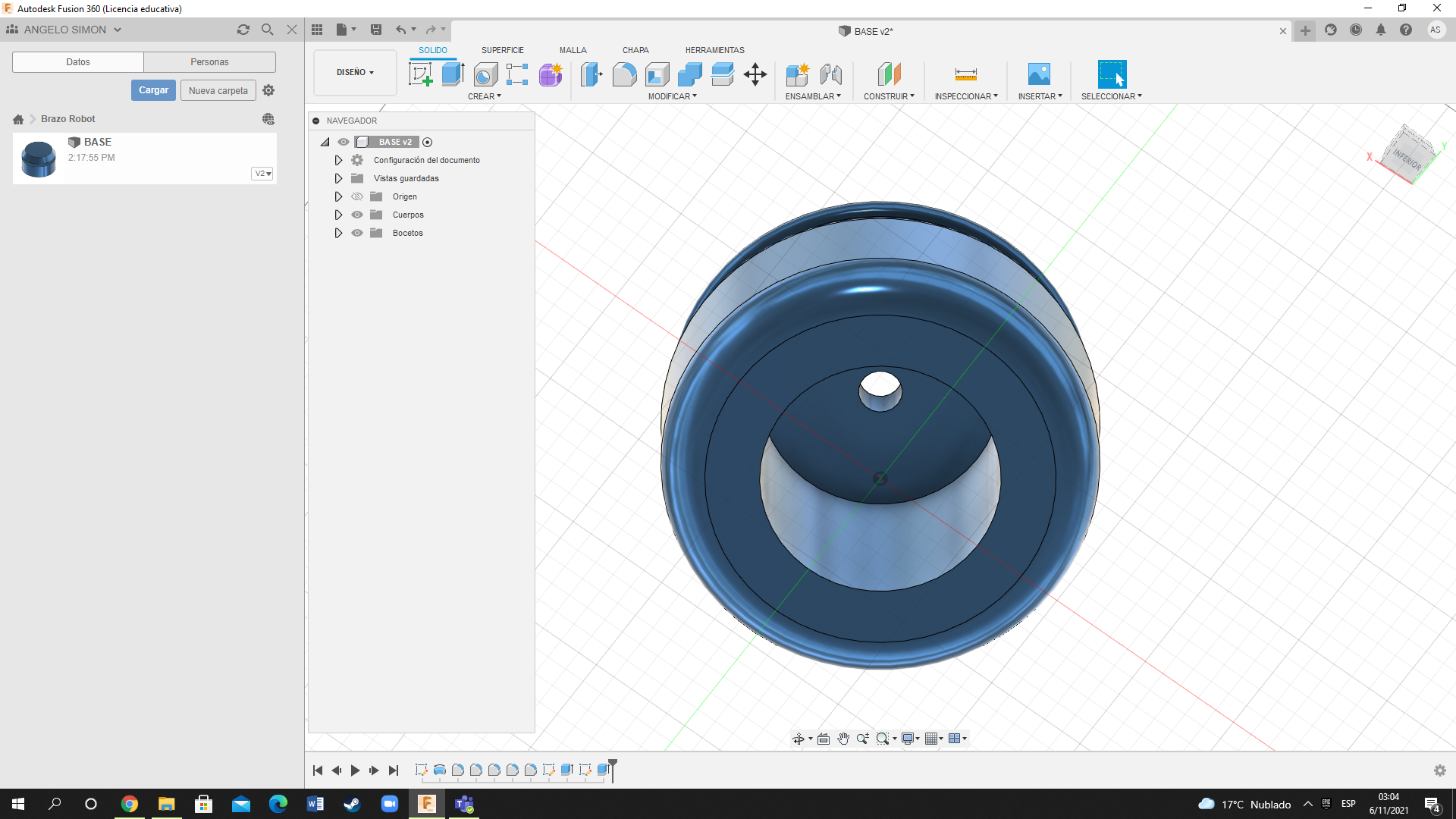Open the Create Form tool
The width and height of the screenshot is (1456, 819).
point(551,74)
